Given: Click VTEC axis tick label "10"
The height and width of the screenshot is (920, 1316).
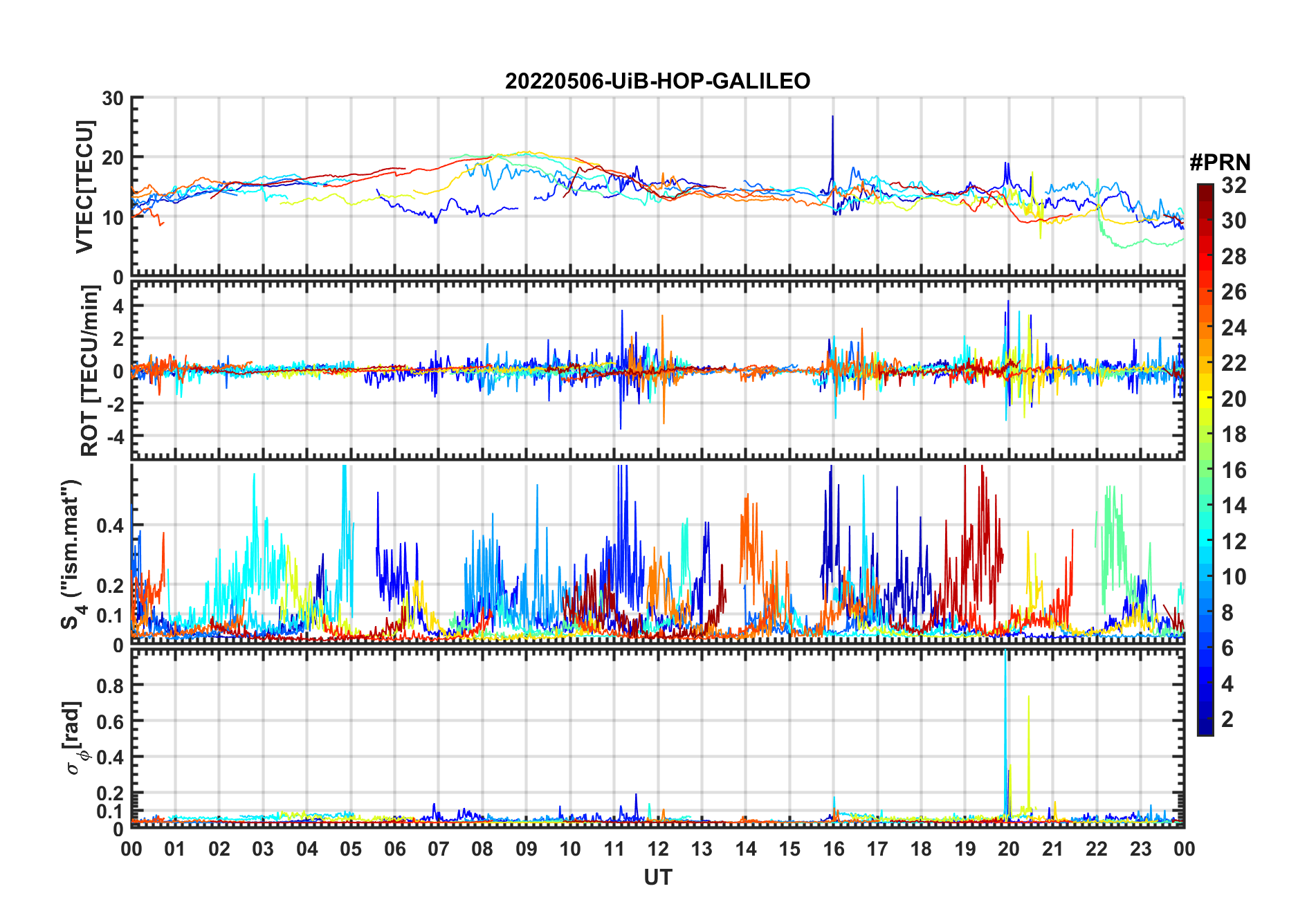Looking at the screenshot, I should pos(113,217).
